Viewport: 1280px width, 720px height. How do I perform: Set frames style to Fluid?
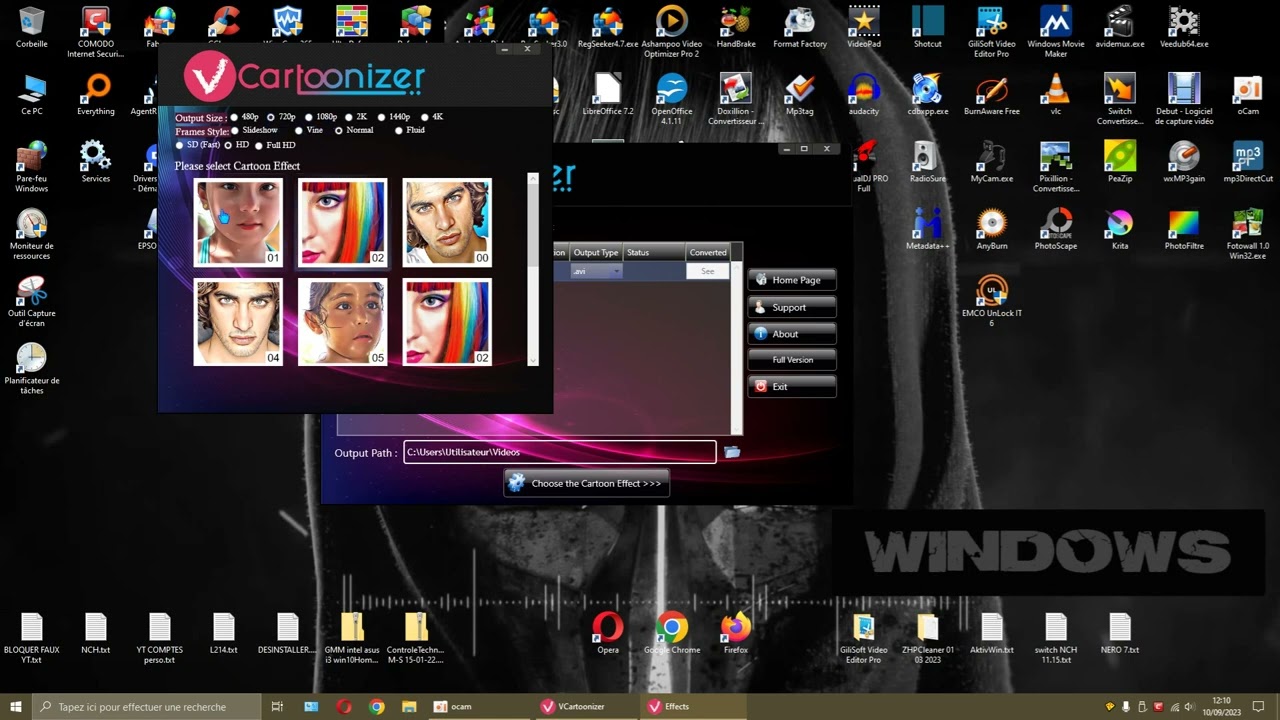399,130
